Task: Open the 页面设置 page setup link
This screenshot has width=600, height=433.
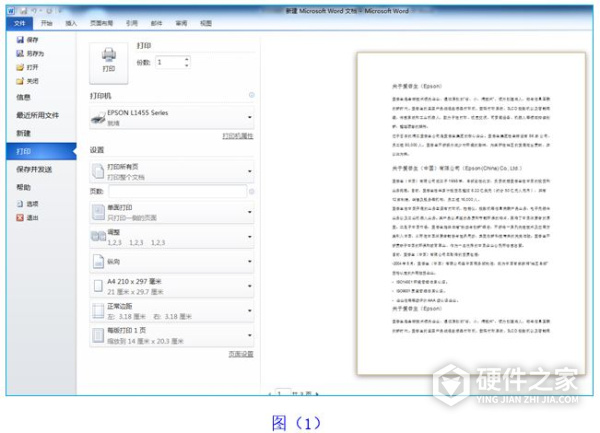Action: point(241,354)
